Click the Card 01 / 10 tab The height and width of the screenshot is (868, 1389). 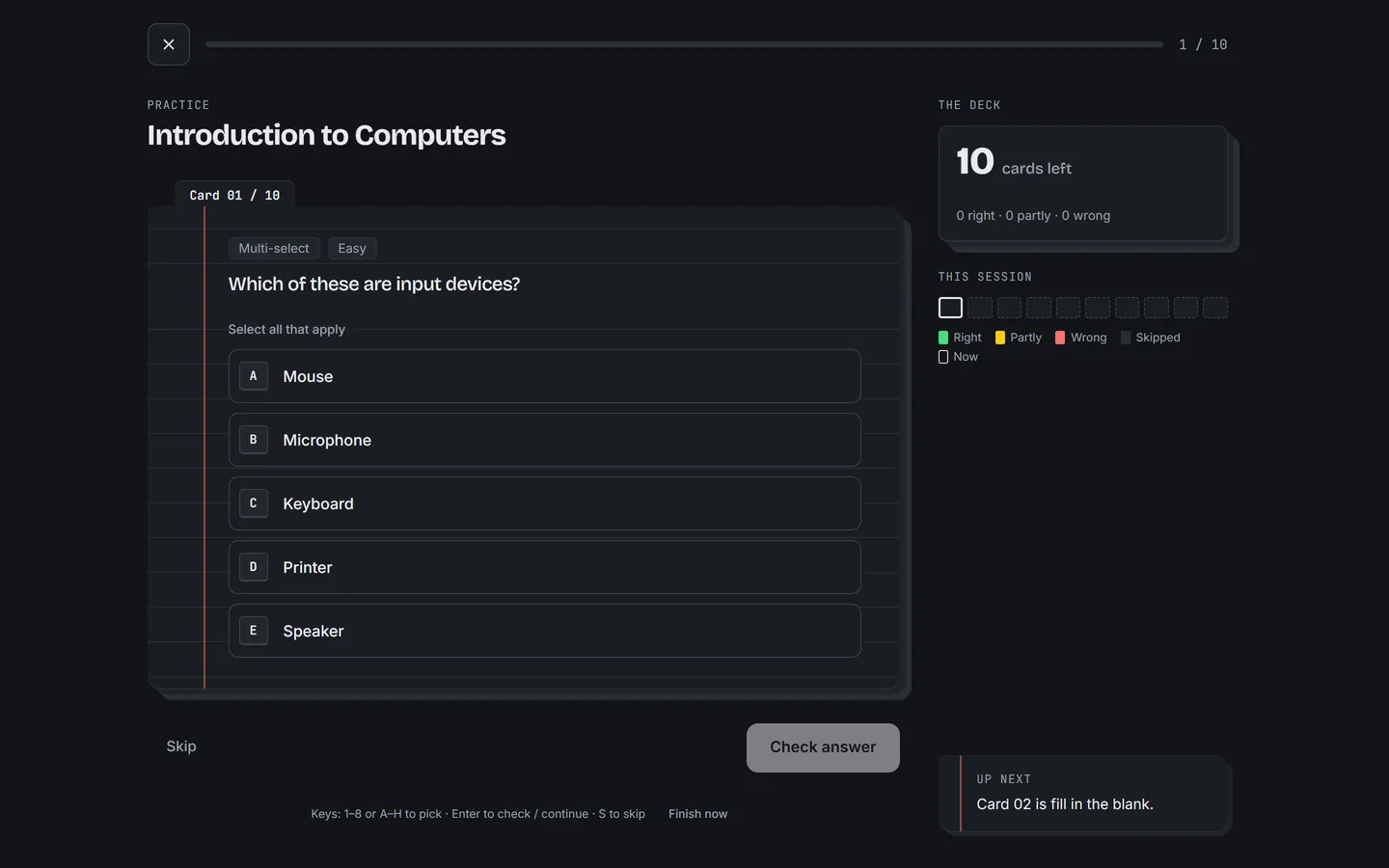[234, 195]
